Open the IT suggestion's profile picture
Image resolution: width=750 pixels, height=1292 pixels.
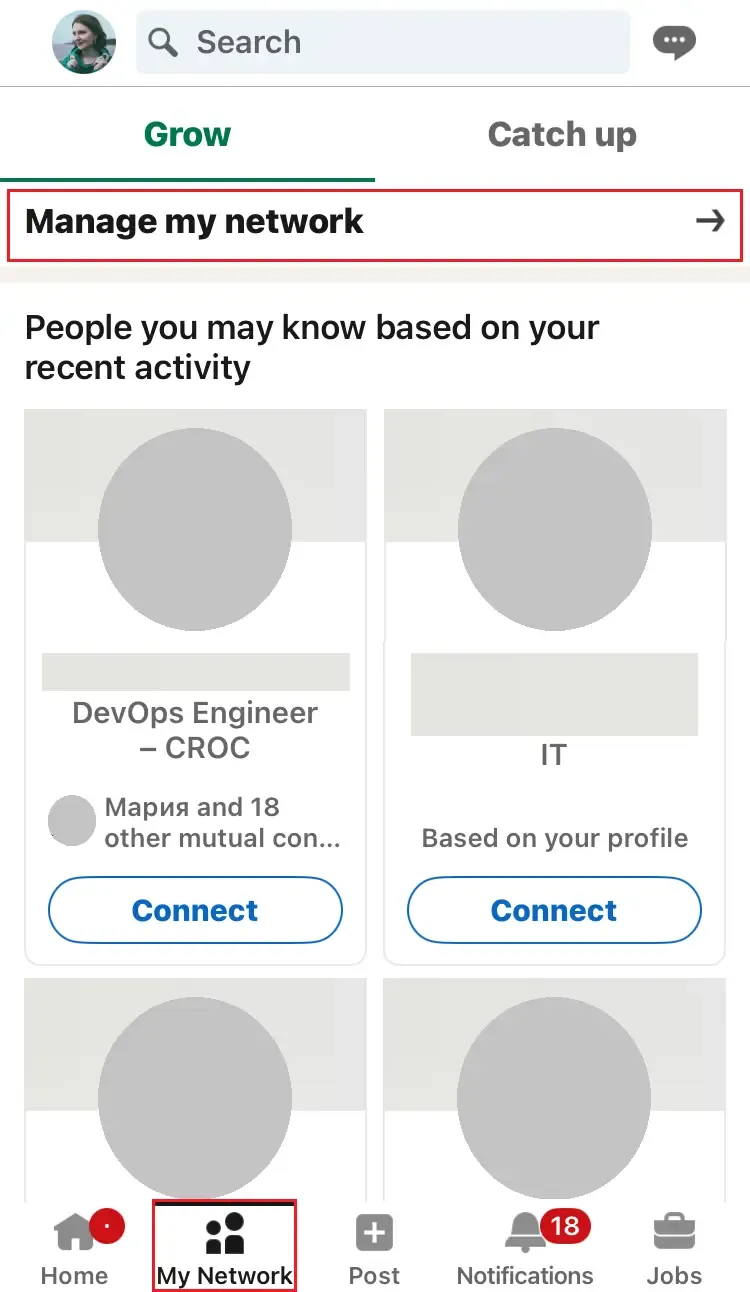click(554, 530)
